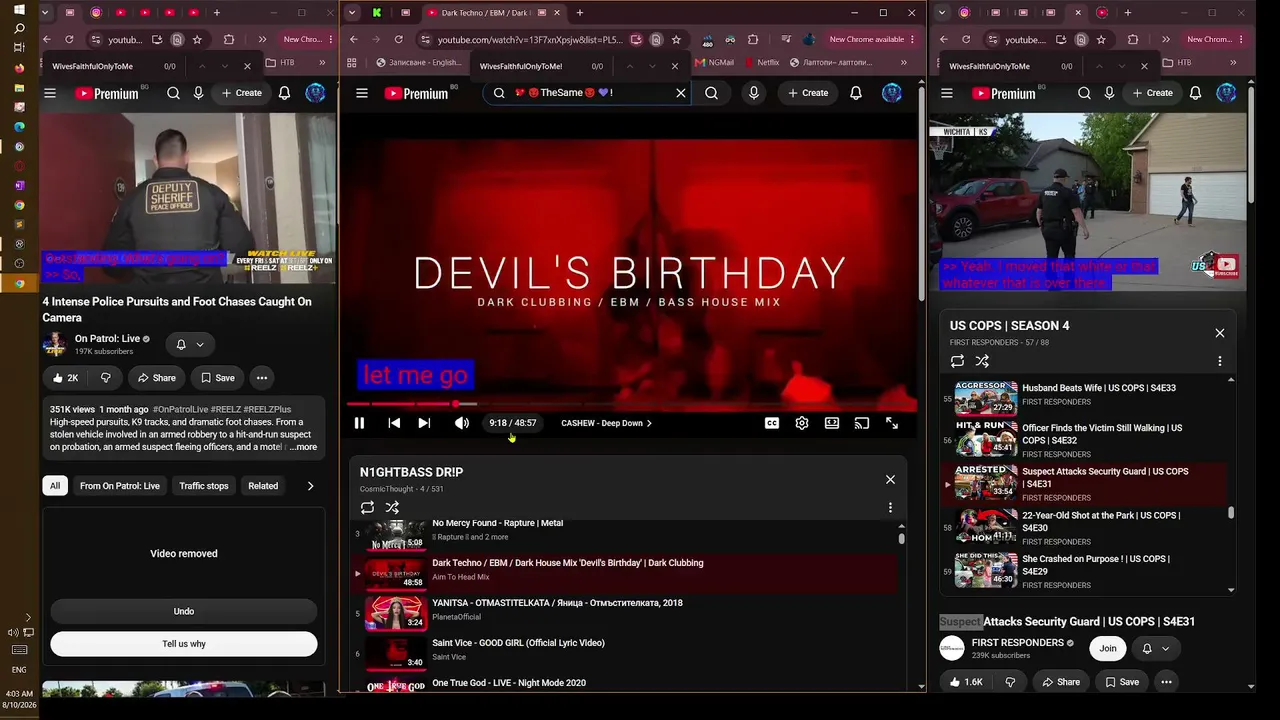Open N1GHTBASS DR!P playlist options menu

(x=890, y=507)
